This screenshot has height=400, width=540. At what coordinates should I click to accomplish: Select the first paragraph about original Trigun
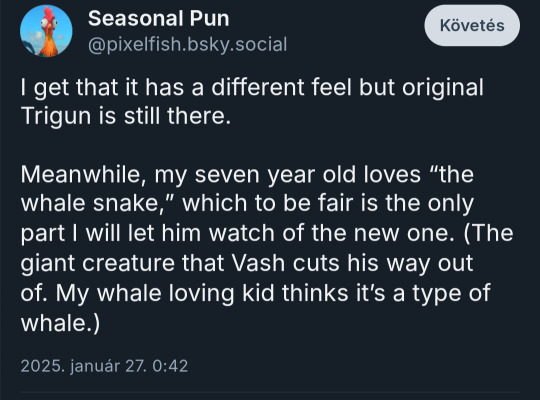(252, 101)
